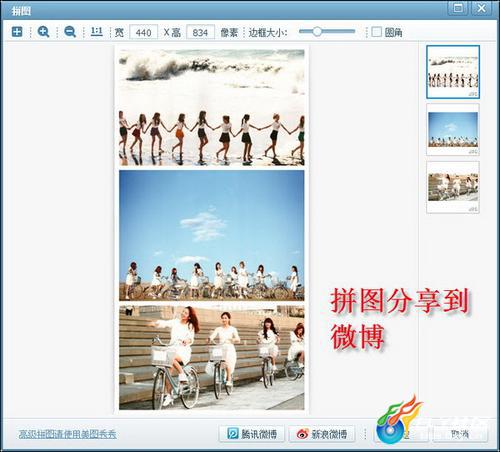Select the hand-holding beach photo in collage
The width and height of the screenshot is (500, 452).
212,108
